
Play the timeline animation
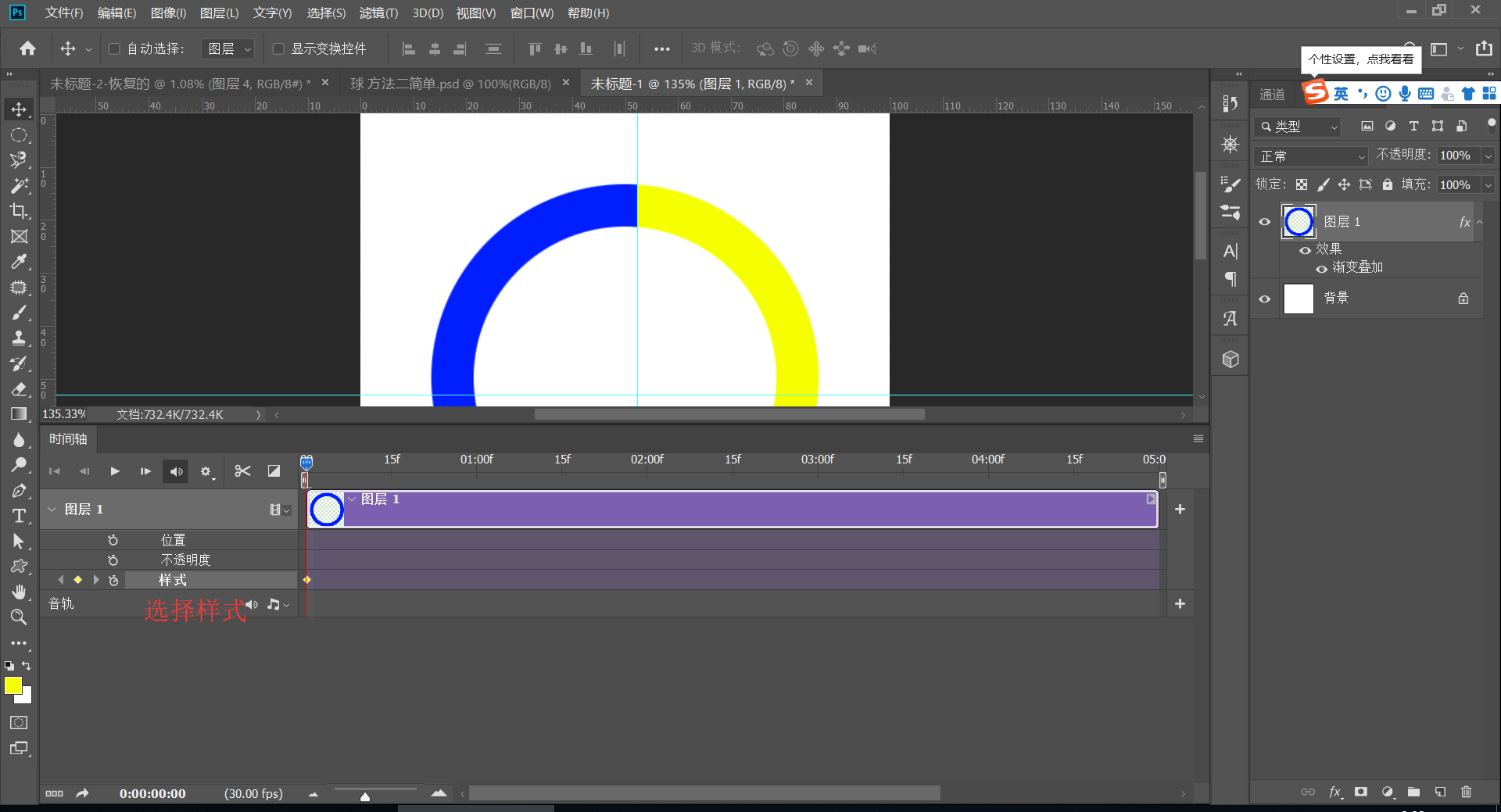(115, 471)
